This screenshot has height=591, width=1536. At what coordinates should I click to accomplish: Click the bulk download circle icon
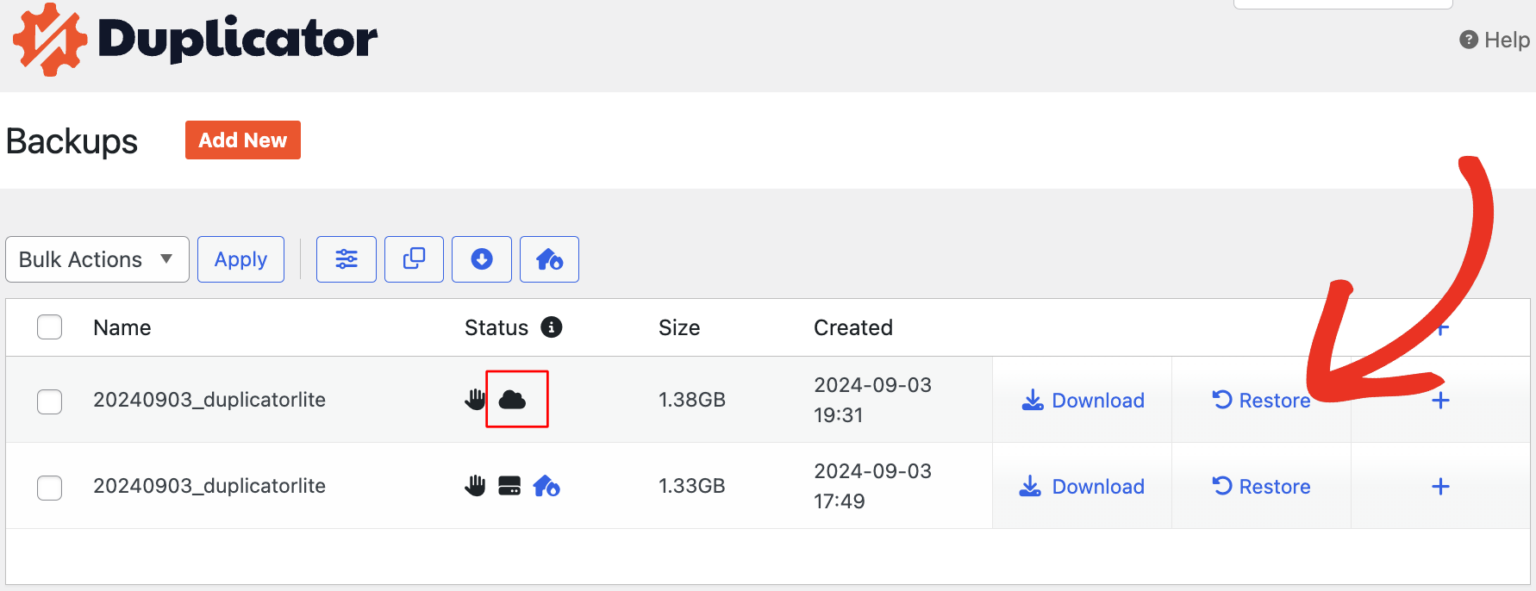tap(482, 259)
